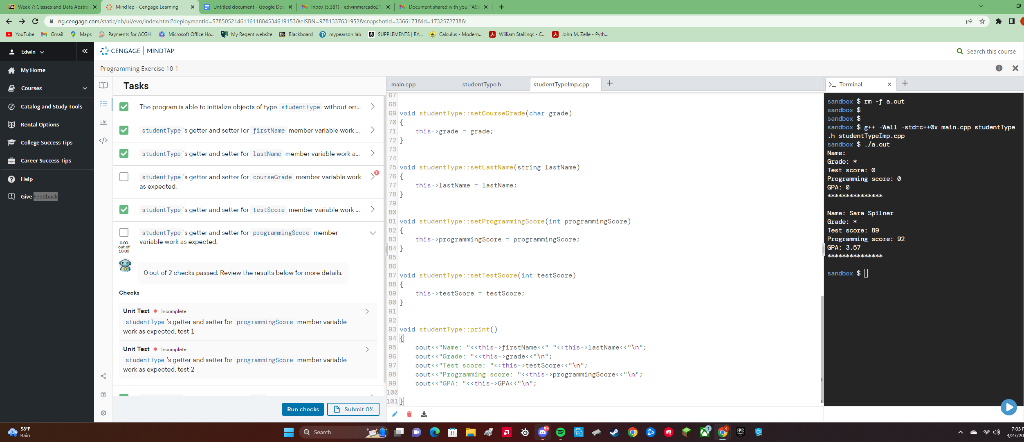Switch to the main.cpp tab

[403, 85]
